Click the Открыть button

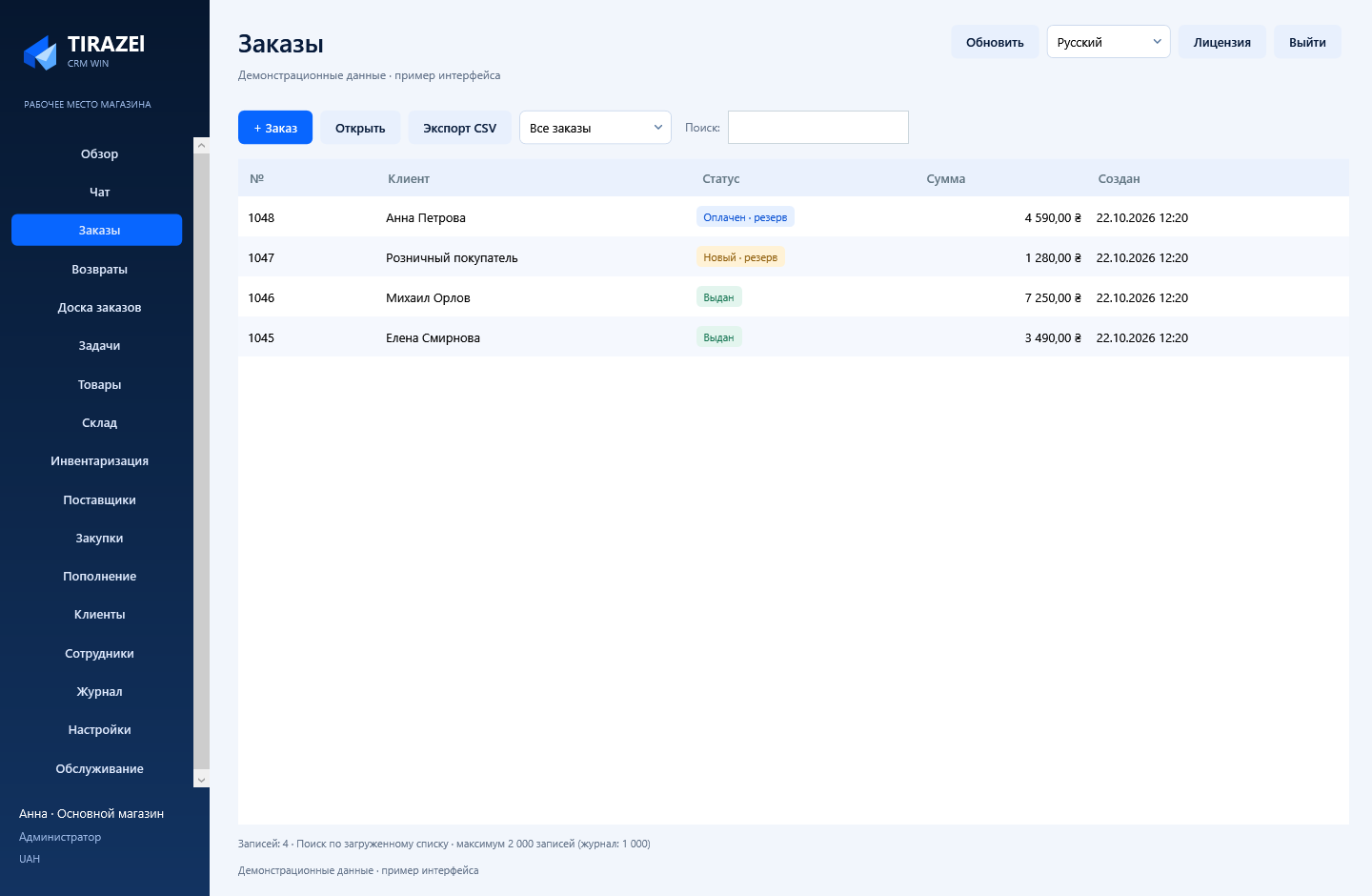point(360,128)
